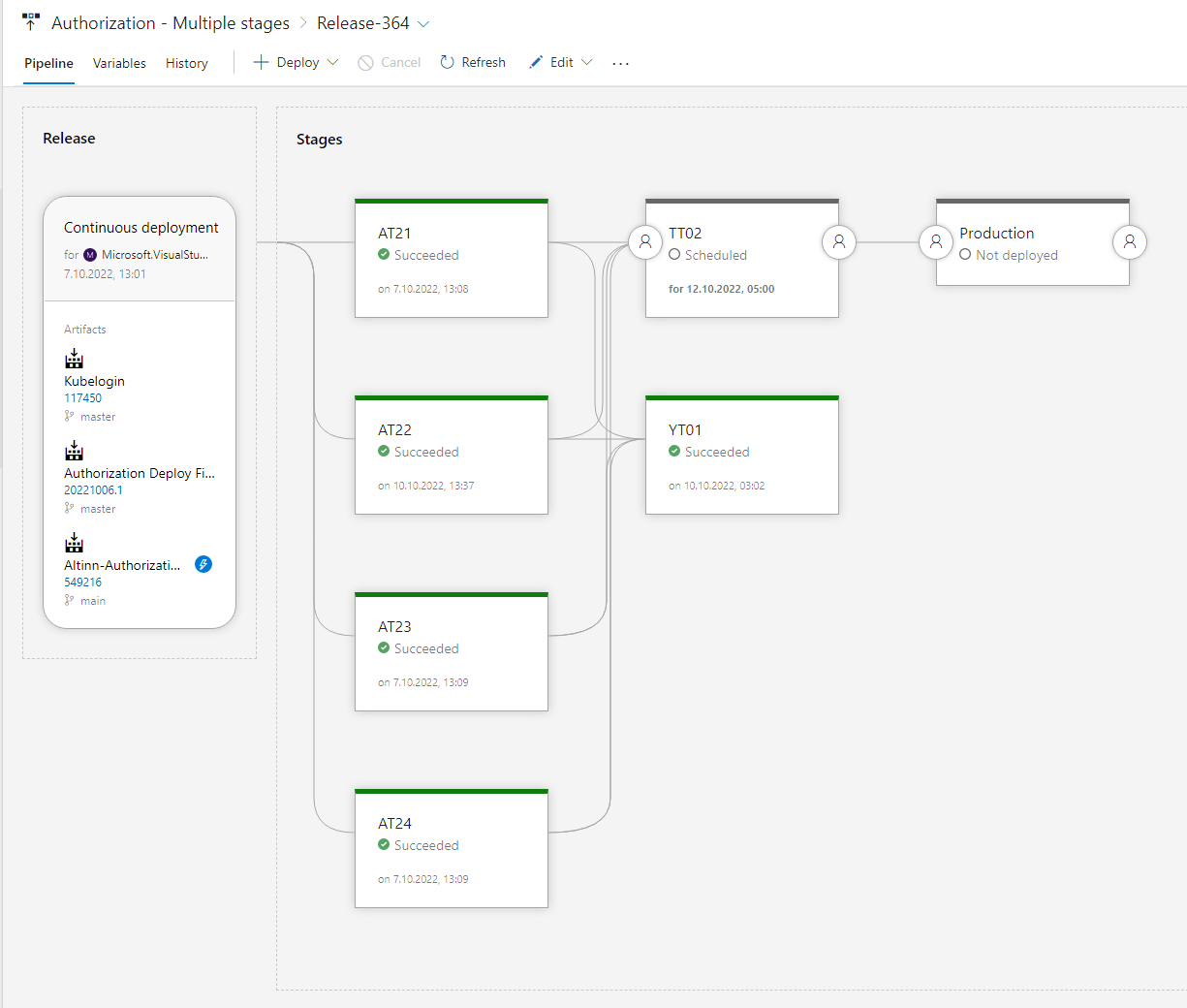1187x1008 pixels.
Task: Click the Altinn-Authorization artifact icon
Action: click(x=74, y=543)
